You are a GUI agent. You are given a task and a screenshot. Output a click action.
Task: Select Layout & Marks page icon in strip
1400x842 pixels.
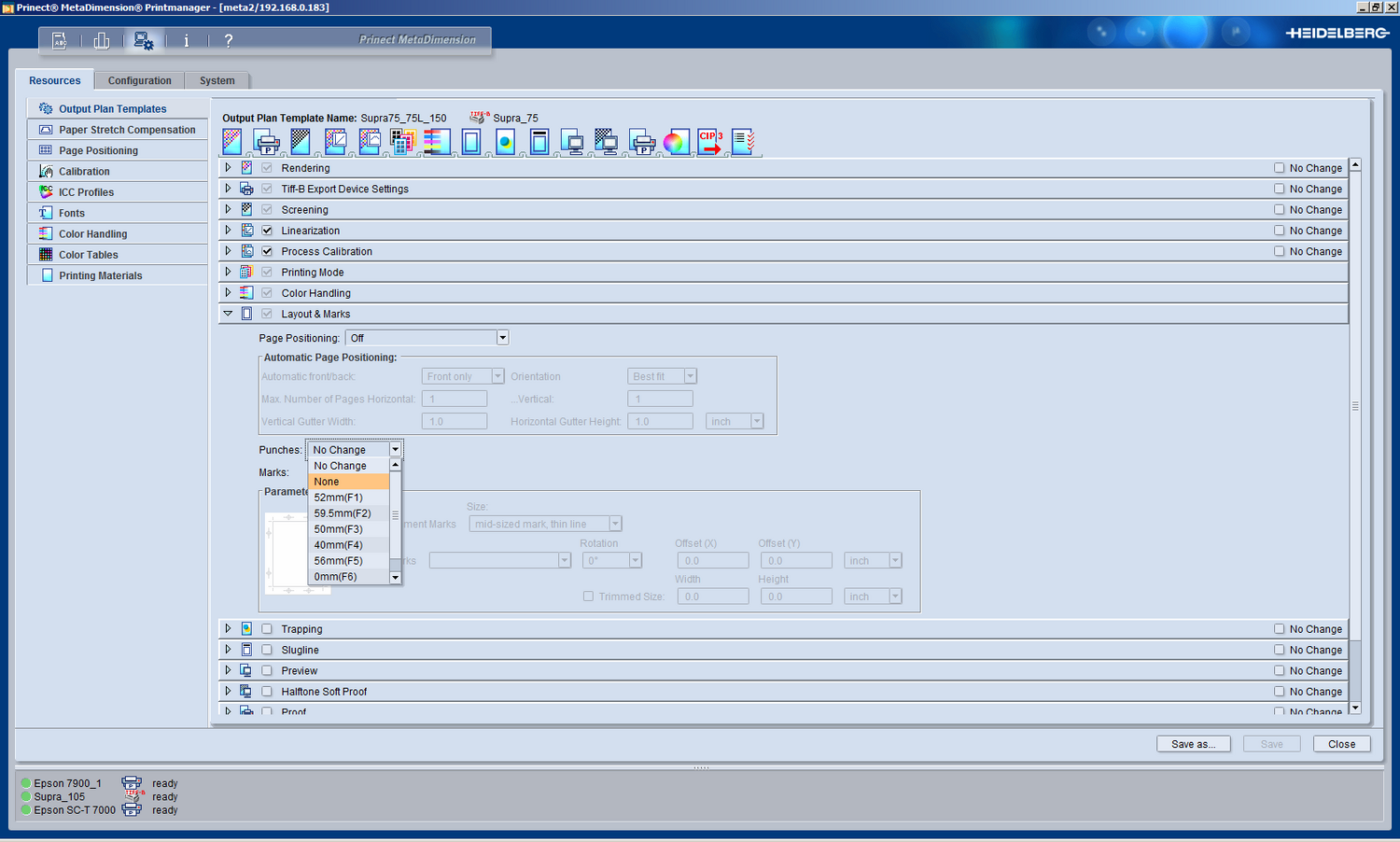click(471, 142)
